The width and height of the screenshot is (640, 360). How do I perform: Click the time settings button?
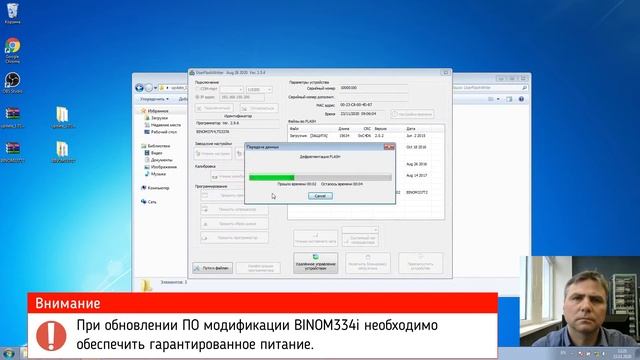pyautogui.click(x=412, y=114)
